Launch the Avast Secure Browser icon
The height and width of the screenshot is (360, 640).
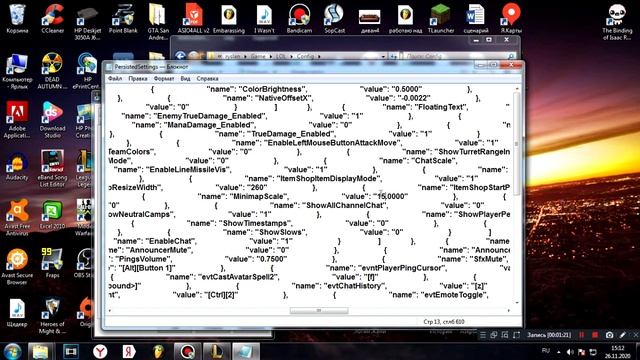17,267
